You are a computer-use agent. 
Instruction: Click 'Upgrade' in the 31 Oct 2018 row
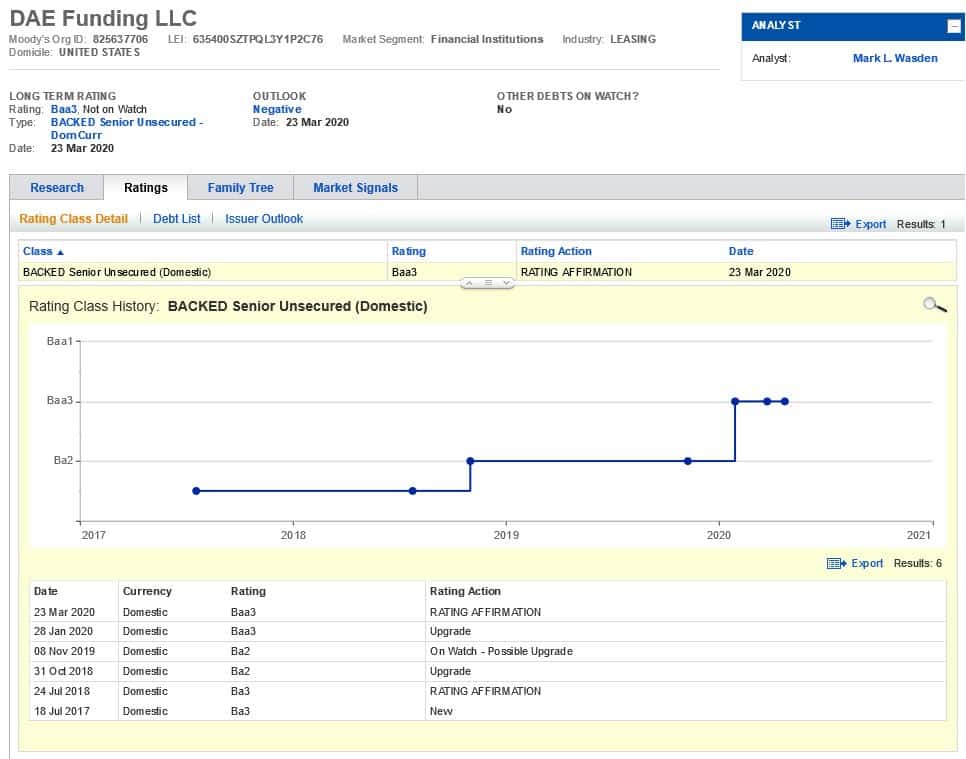[450, 671]
